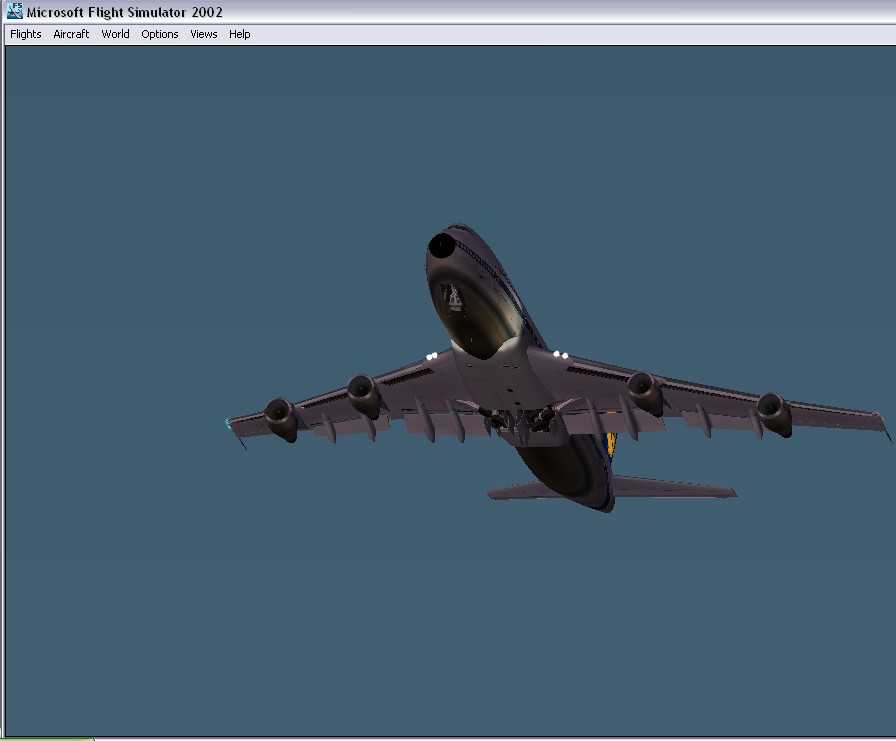Image resolution: width=896 pixels, height=741 pixels.
Task: Open the Views menu
Action: (x=203, y=34)
